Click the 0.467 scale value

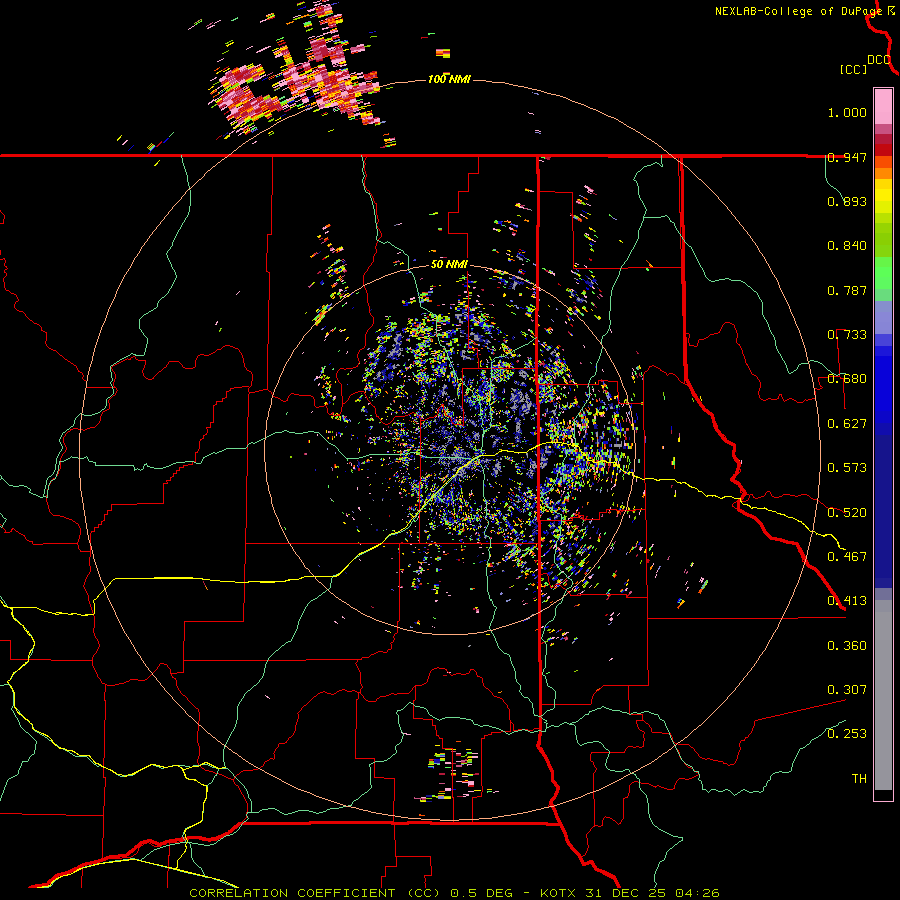tap(847, 557)
